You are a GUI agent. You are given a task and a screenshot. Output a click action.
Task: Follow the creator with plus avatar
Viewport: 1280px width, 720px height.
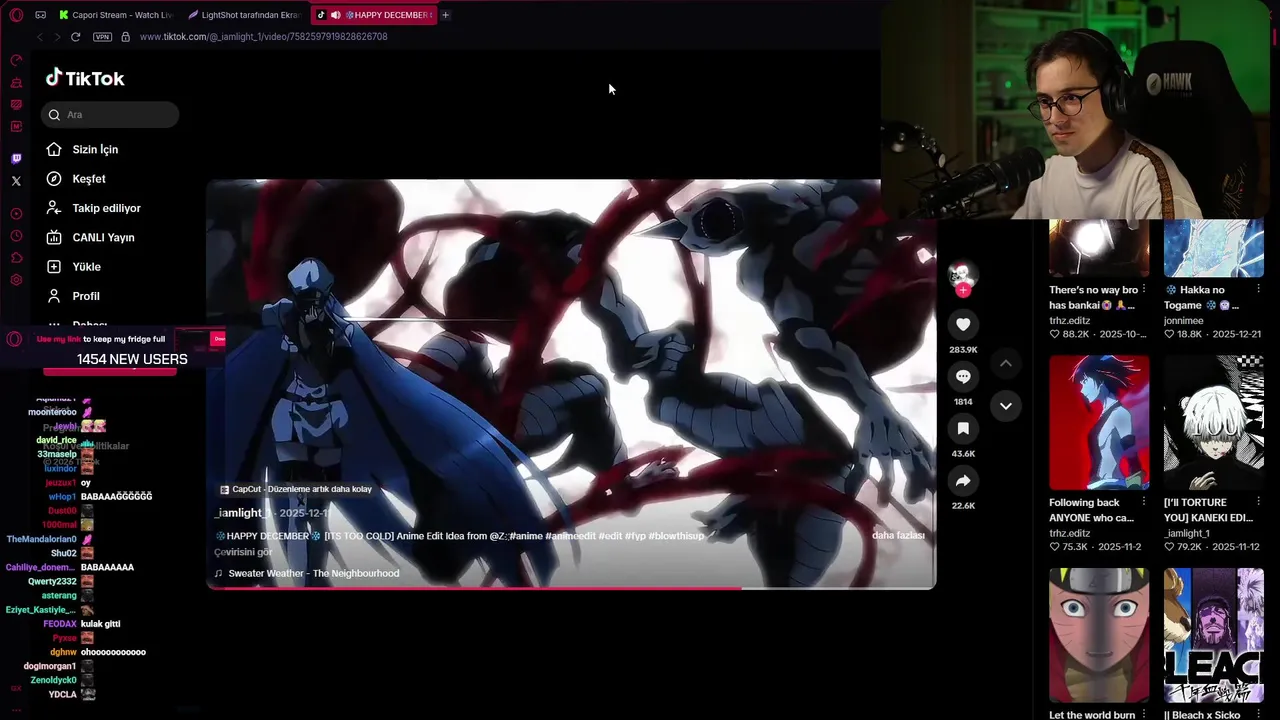pyautogui.click(x=963, y=290)
